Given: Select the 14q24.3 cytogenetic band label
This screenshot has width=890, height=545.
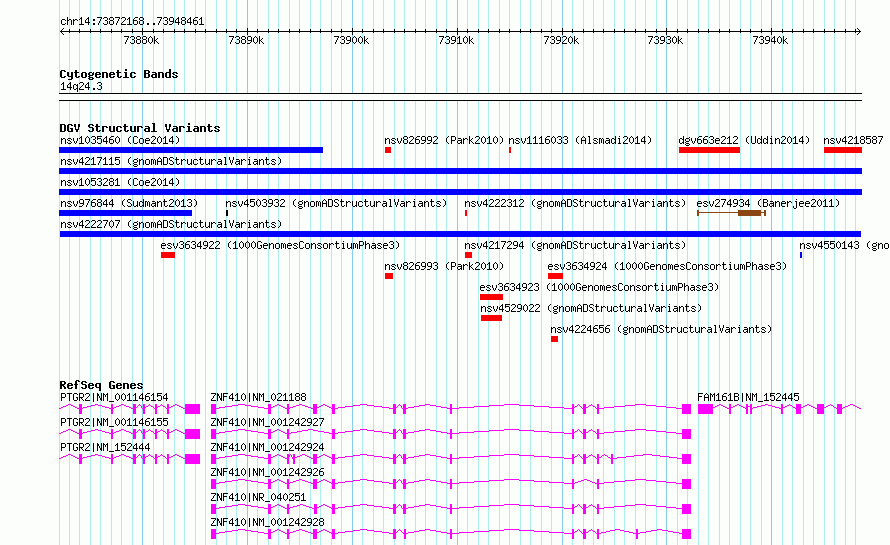Looking at the screenshot, I should pos(81,86).
